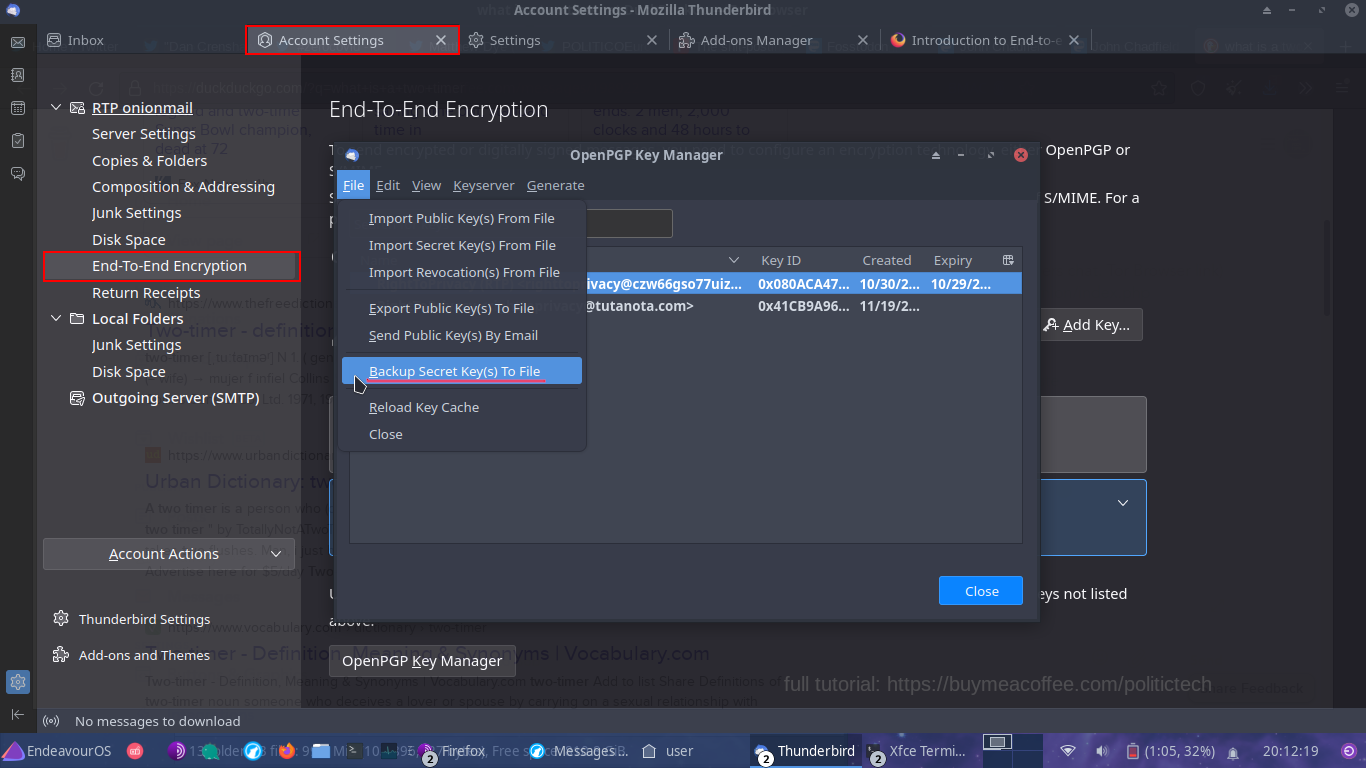Screen dimensions: 1366x768
Task: Open the Mail space icon in sidebar
Action: click(x=17, y=43)
